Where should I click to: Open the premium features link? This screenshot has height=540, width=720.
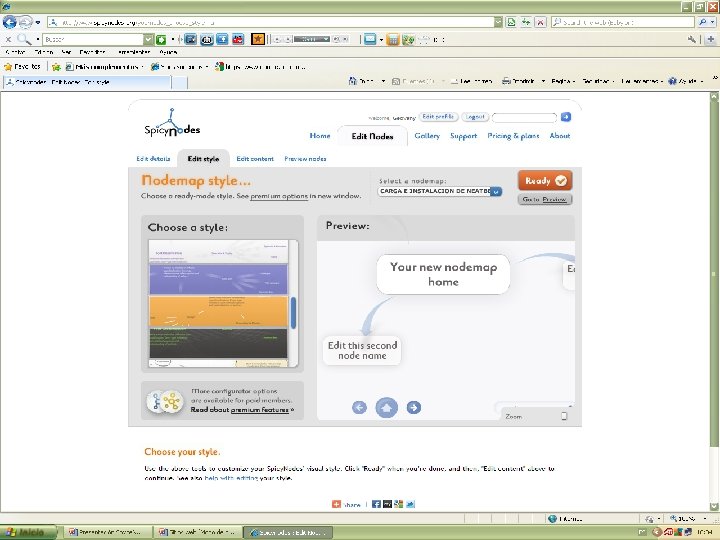coord(260,410)
